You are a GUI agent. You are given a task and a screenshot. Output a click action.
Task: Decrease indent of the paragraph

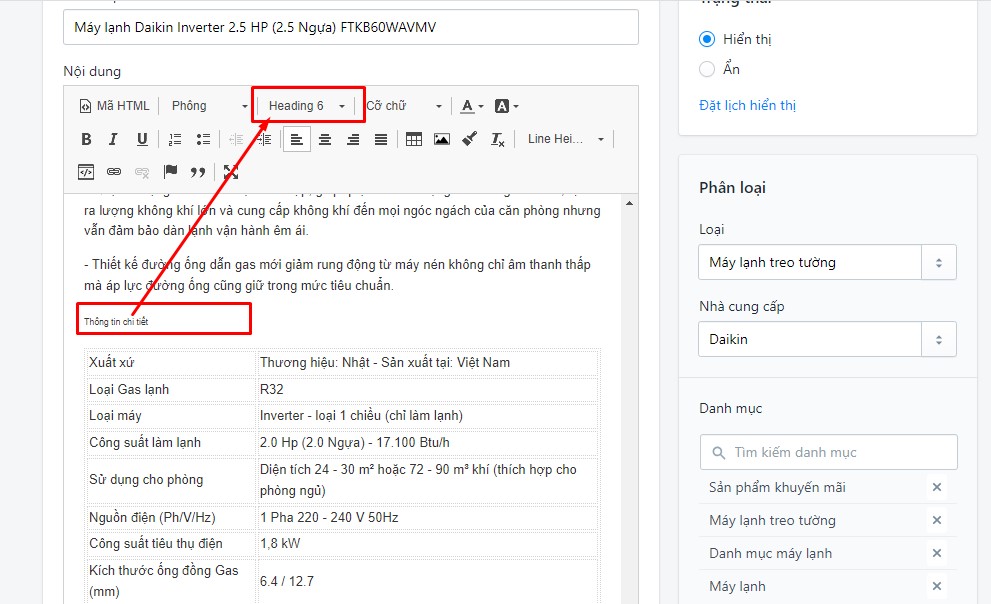pos(236,139)
